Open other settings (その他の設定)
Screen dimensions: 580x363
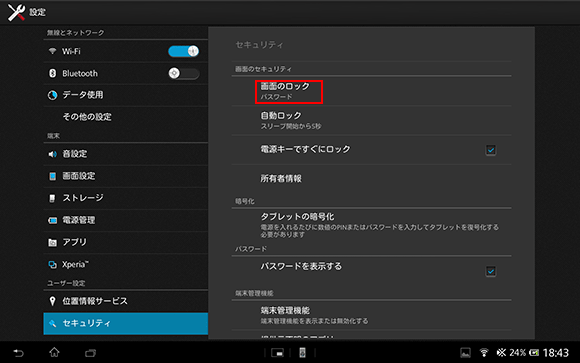click(x=126, y=117)
